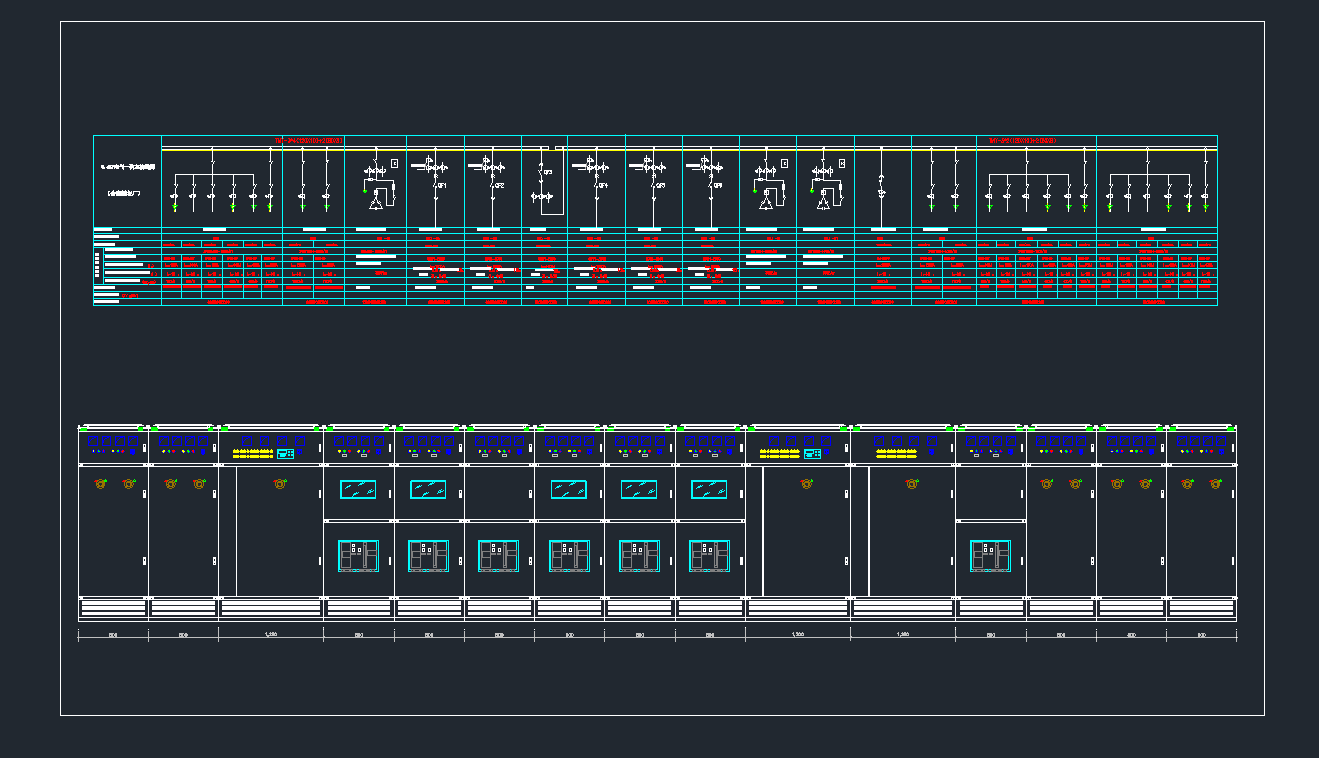
Task: Select yellow indicator strip on third cabinet
Action: 253,453
